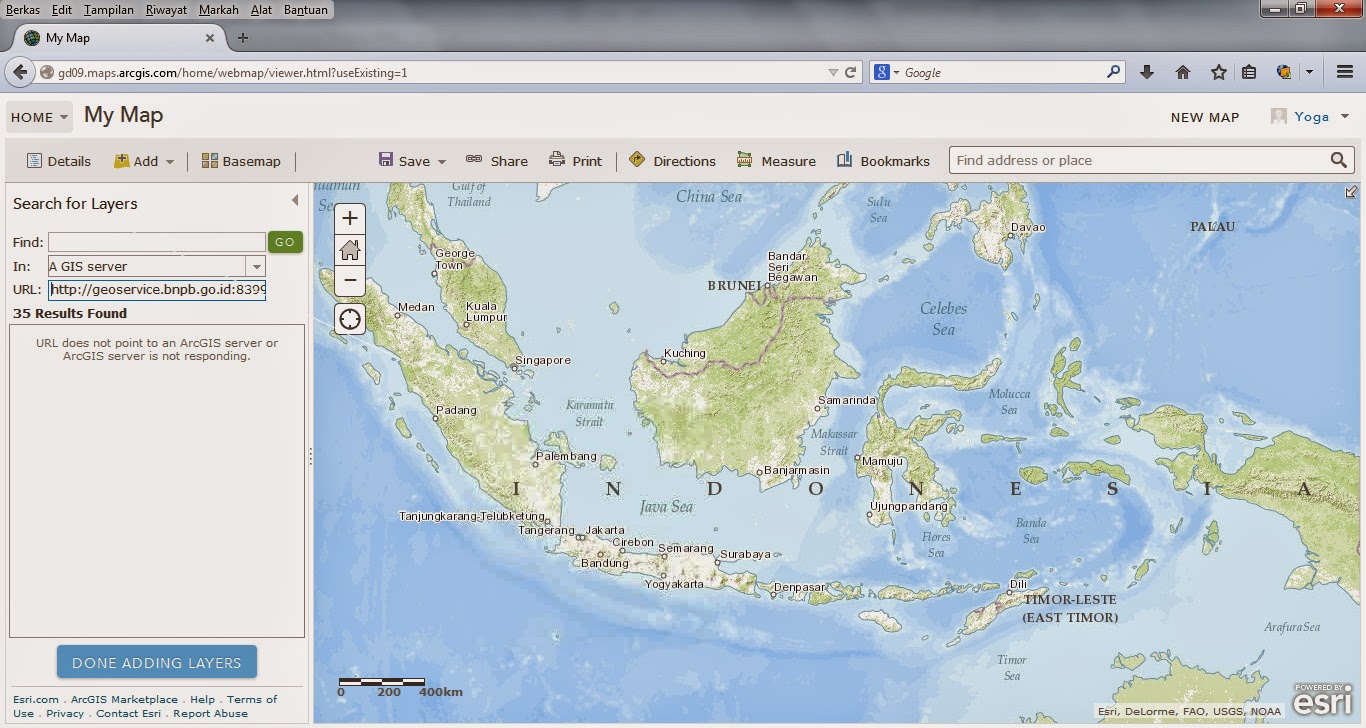Return to default map extent
The width and height of the screenshot is (1366, 728).
coord(349,249)
